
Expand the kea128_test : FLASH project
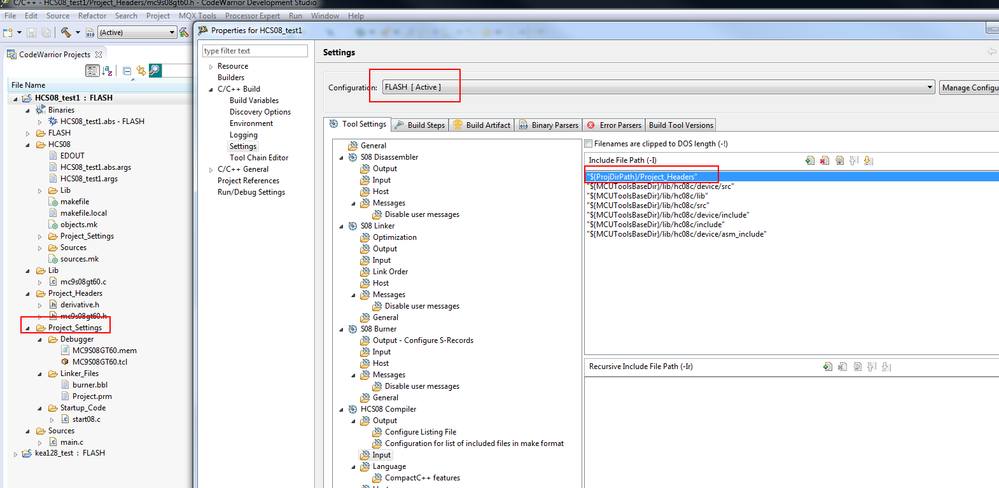15,454
